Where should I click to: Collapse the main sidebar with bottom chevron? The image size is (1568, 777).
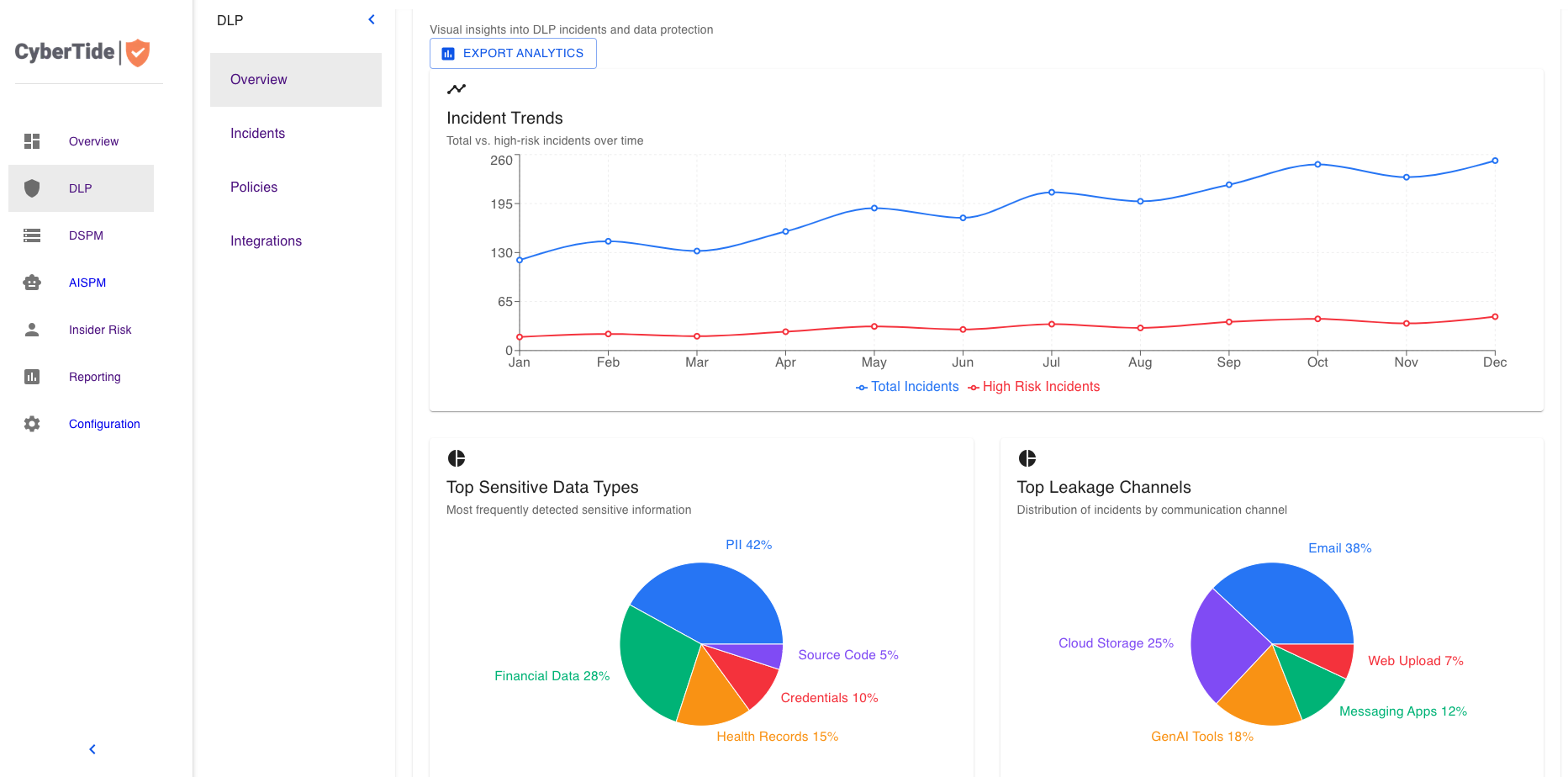click(92, 749)
